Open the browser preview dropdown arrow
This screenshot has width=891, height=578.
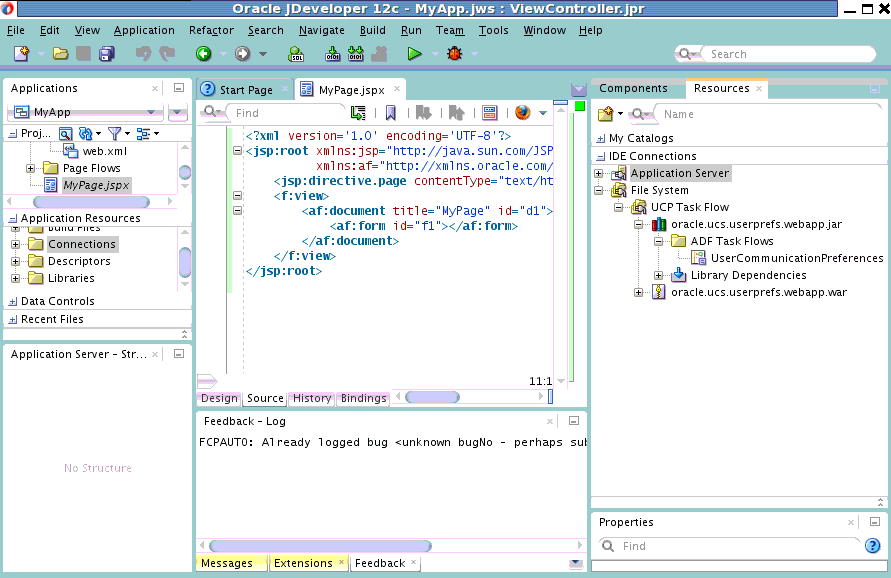pyautogui.click(x=543, y=113)
